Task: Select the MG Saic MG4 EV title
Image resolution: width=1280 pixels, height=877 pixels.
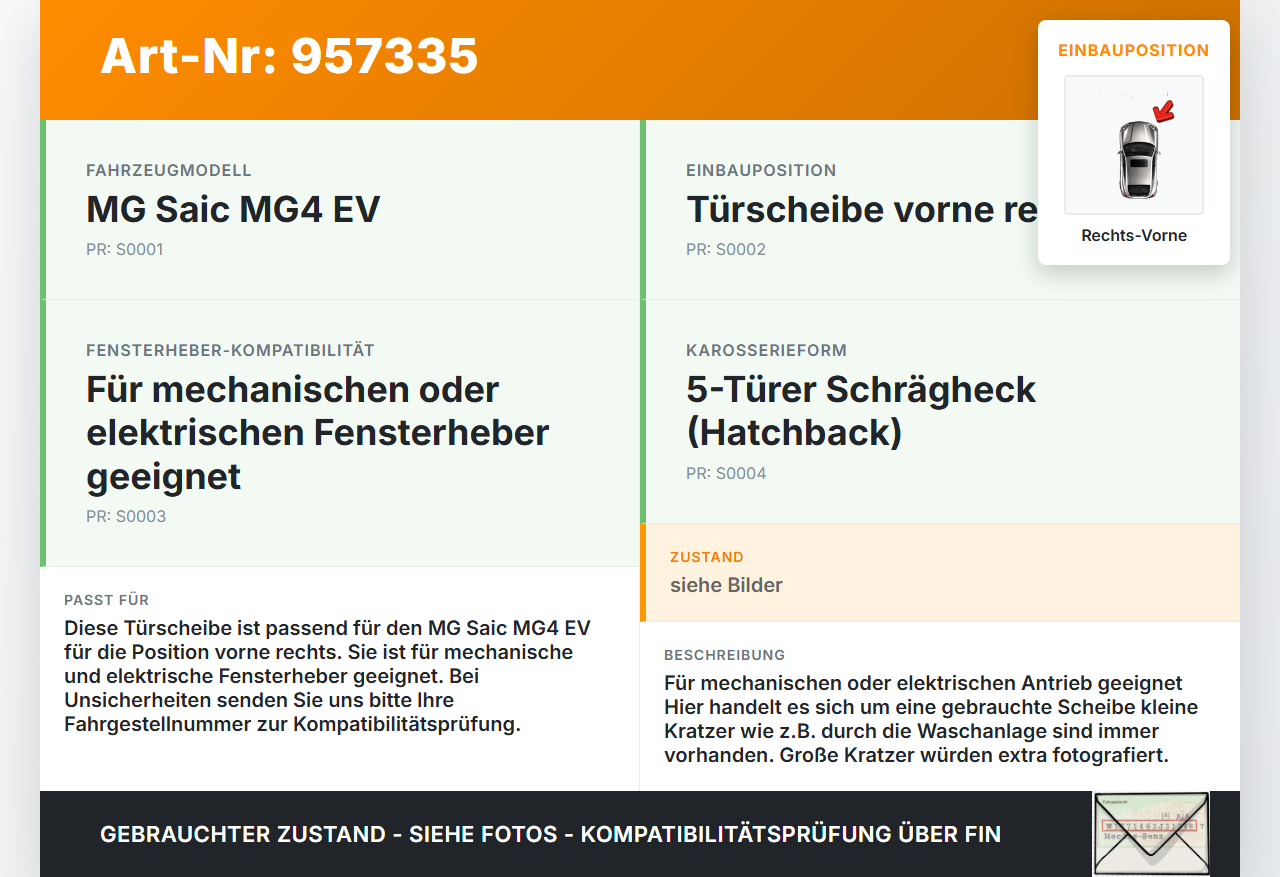Action: 233,209
